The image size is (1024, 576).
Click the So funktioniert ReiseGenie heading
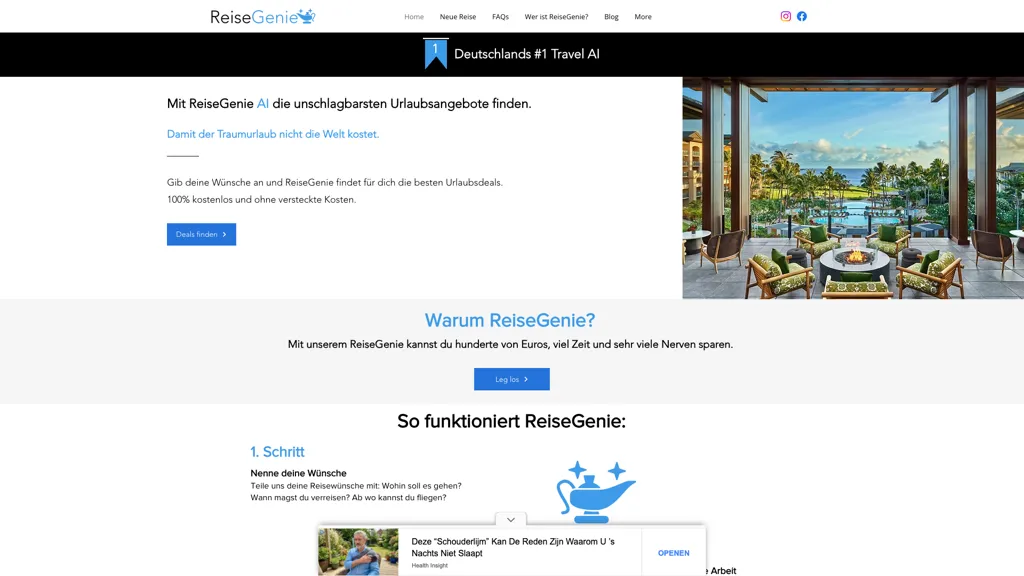[511, 421]
